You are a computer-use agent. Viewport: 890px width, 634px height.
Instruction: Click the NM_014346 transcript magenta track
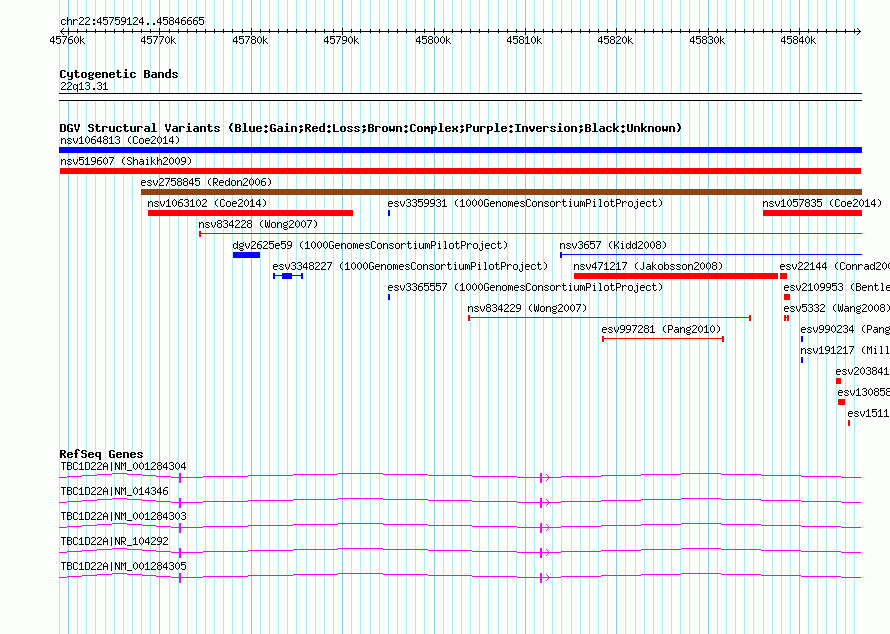460,502
